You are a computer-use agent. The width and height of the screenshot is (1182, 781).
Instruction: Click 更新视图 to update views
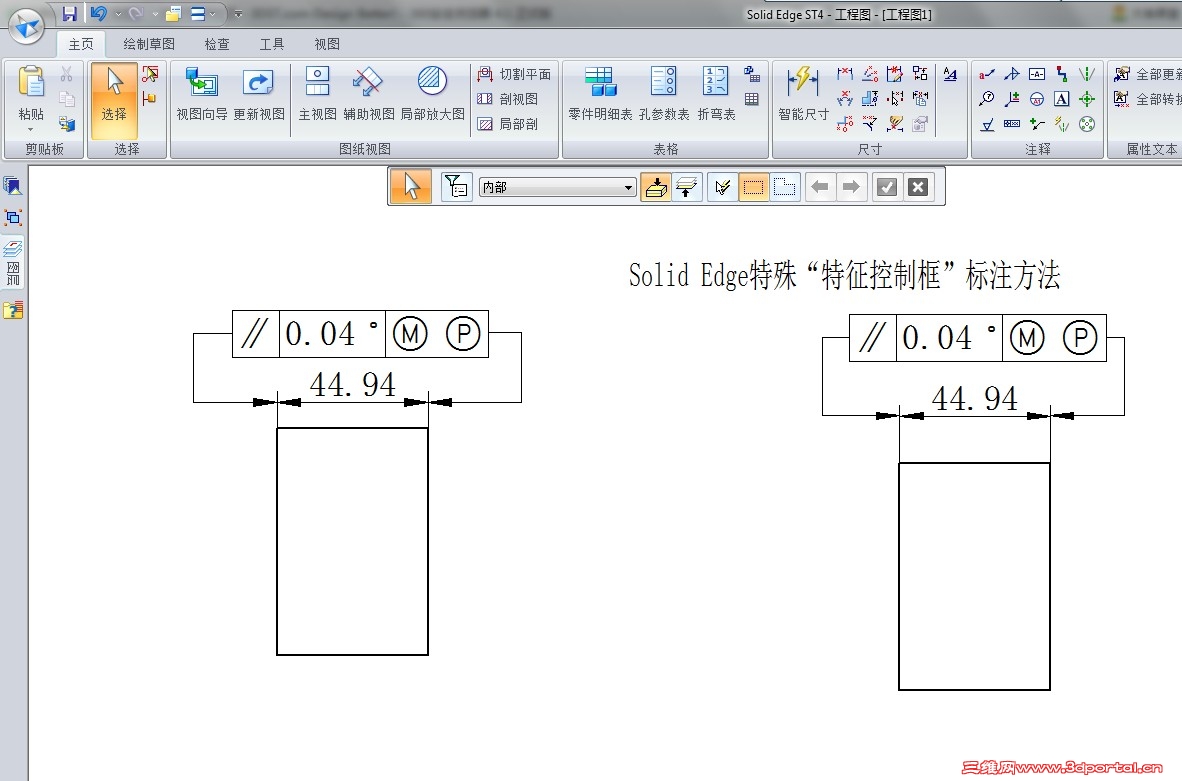259,93
